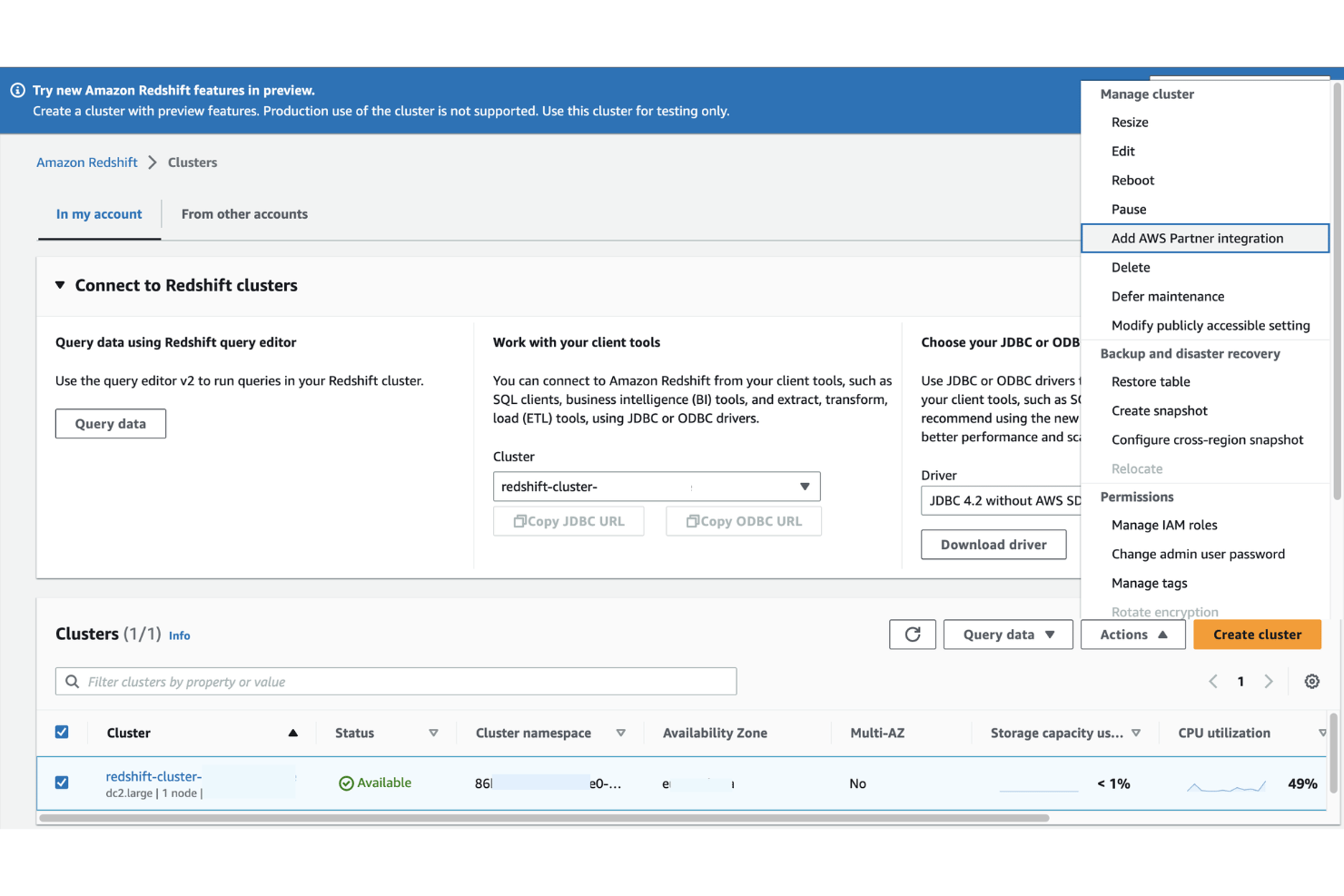1344x896 pixels.
Task: Switch to From other accounts tab
Action: pyautogui.click(x=244, y=214)
